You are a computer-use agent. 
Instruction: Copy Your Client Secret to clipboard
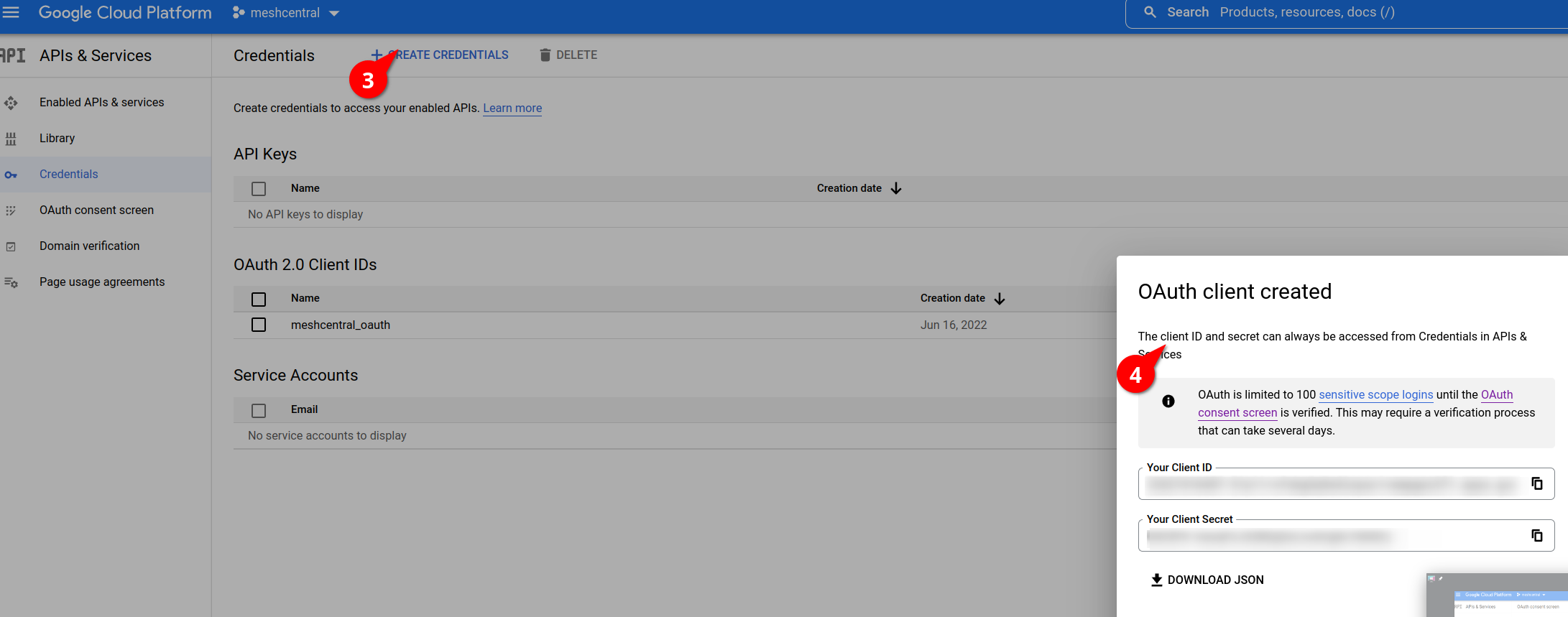(1537, 535)
